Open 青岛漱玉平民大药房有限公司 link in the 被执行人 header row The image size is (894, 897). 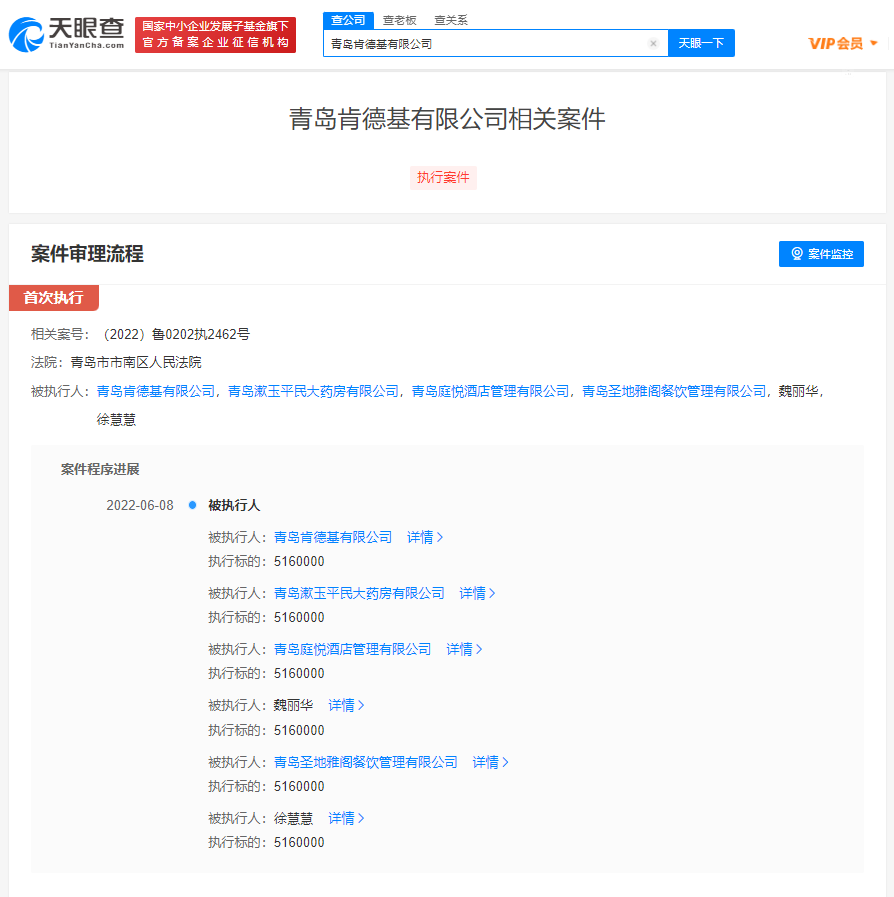click(x=313, y=391)
